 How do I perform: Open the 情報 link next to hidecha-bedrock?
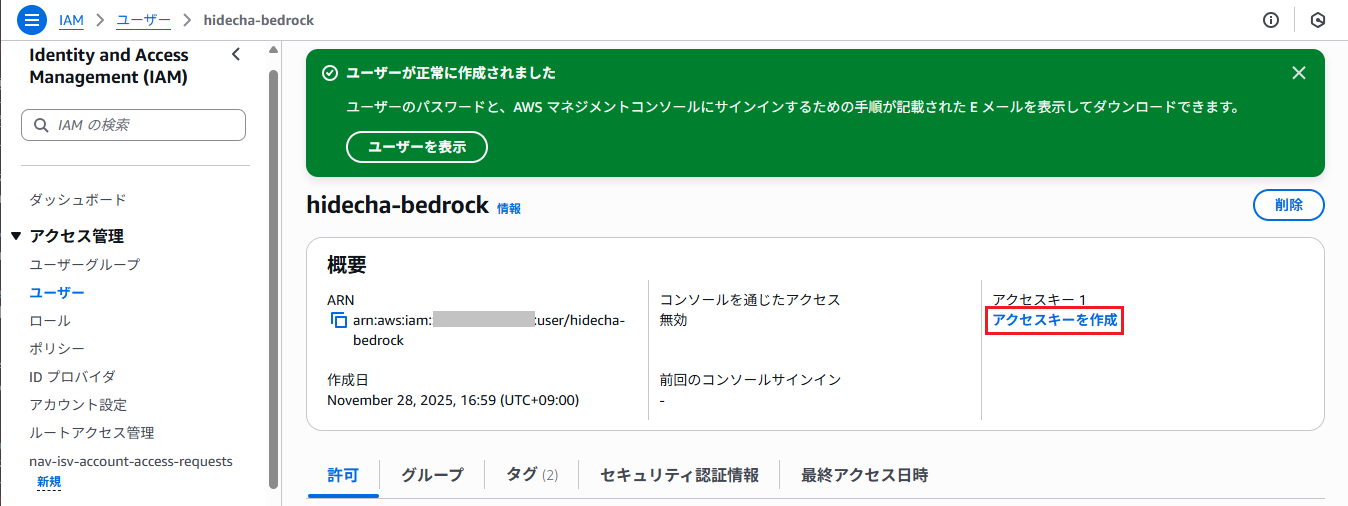point(509,208)
